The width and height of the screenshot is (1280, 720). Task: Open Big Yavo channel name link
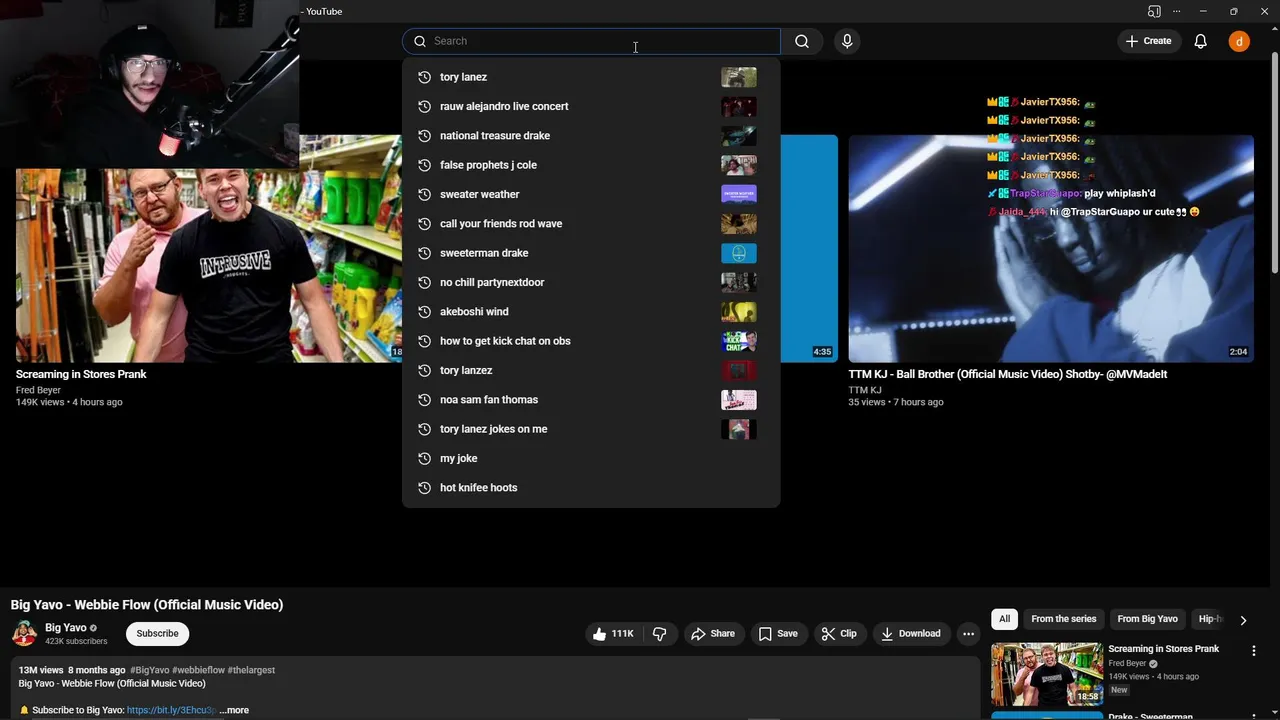[x=66, y=628]
